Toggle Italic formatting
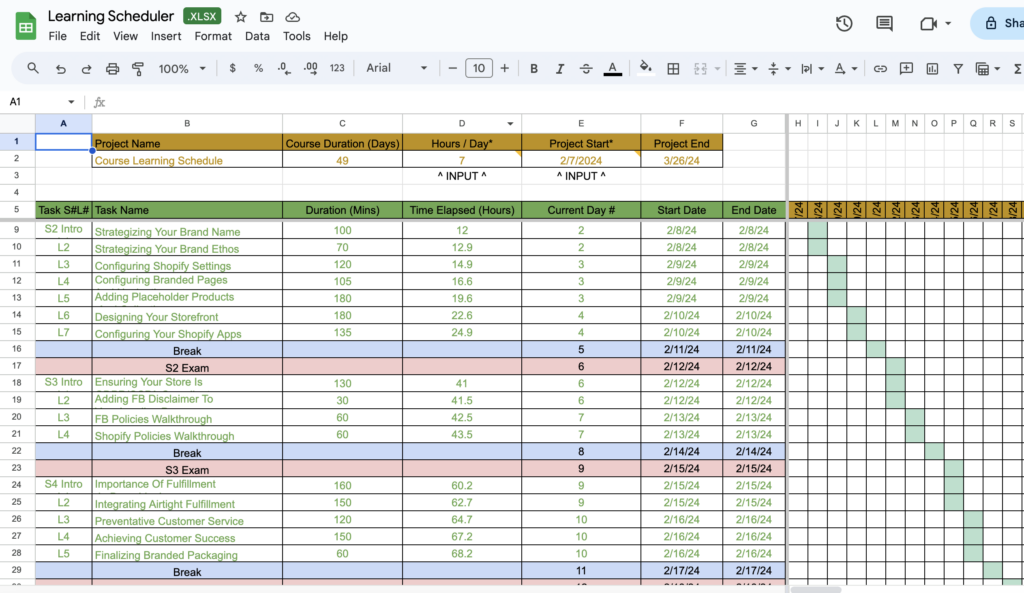This screenshot has height=593, width=1024. [560, 68]
